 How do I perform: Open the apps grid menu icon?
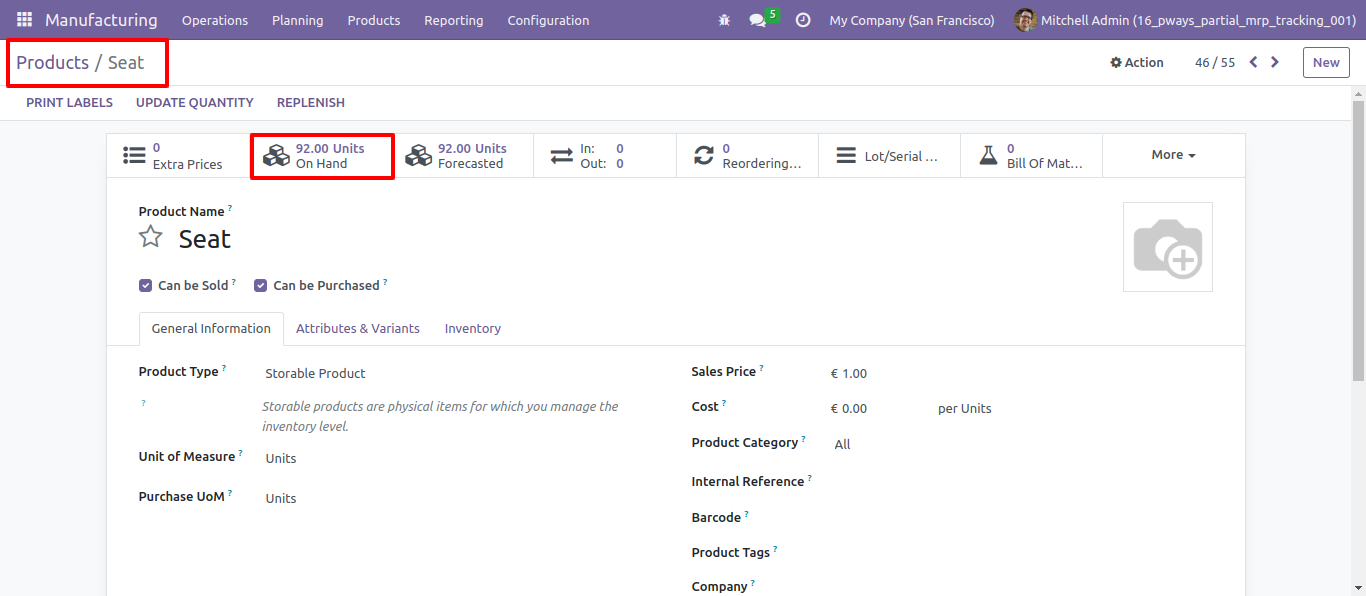[24, 20]
